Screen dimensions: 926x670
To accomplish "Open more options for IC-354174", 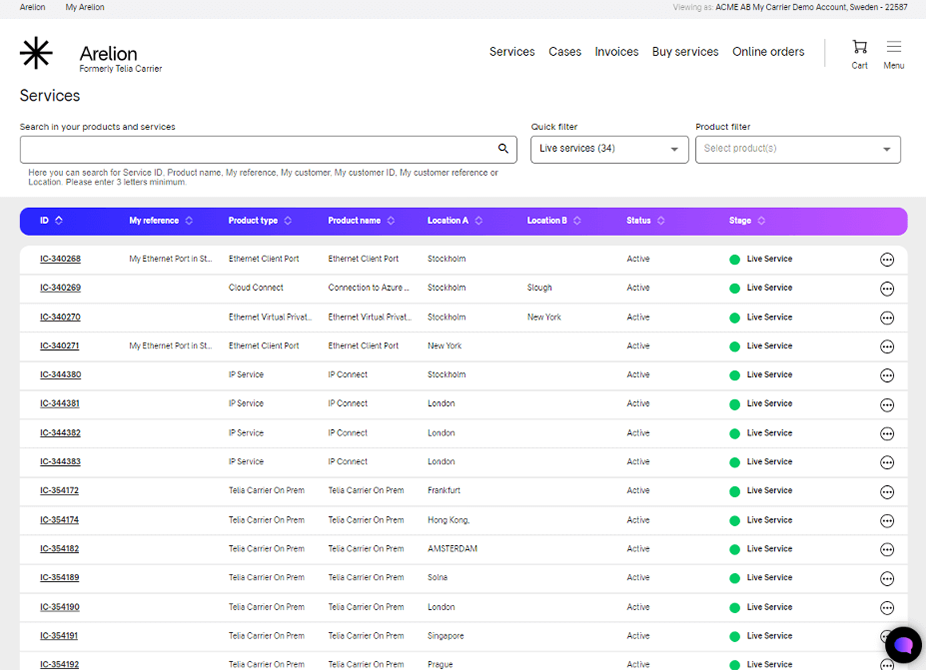I will (886, 521).
